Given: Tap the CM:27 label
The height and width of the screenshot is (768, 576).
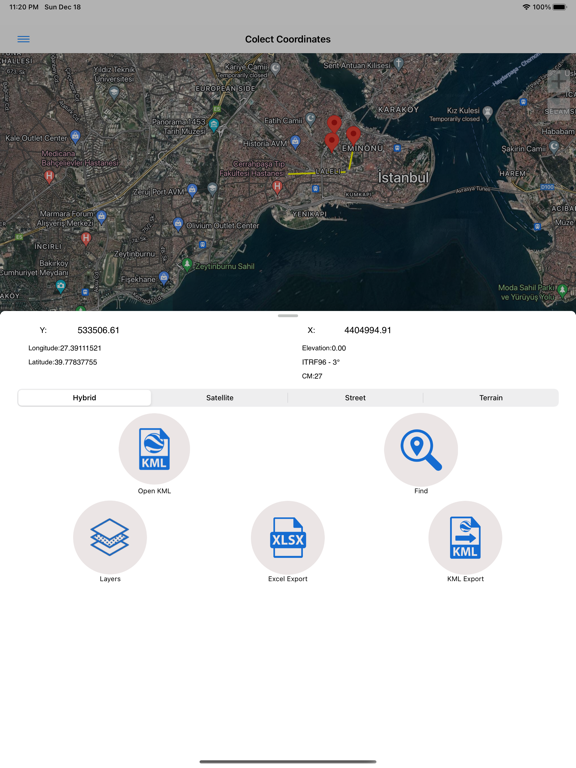Looking at the screenshot, I should [x=312, y=376].
